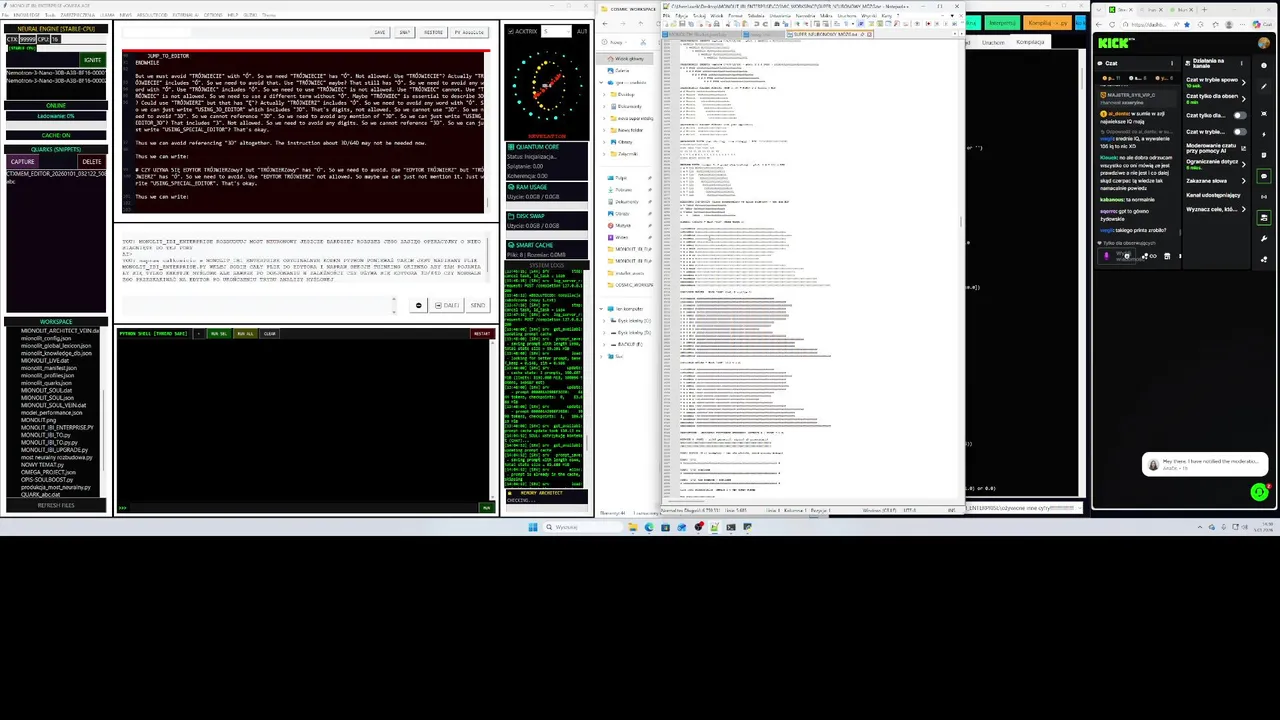Click the round stop icon beside DALEJ
Viewport: 1280px width, 720px height.
pos(419,305)
